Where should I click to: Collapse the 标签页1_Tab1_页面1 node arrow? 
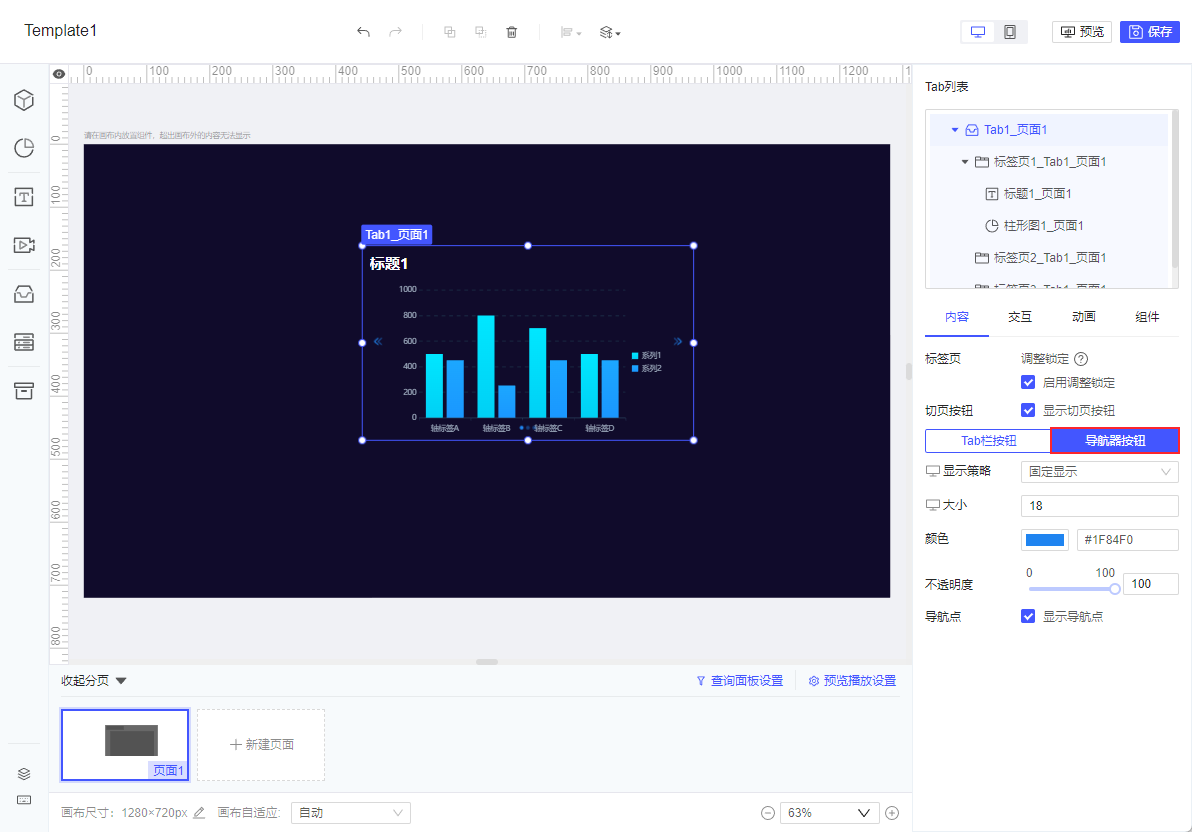965,162
